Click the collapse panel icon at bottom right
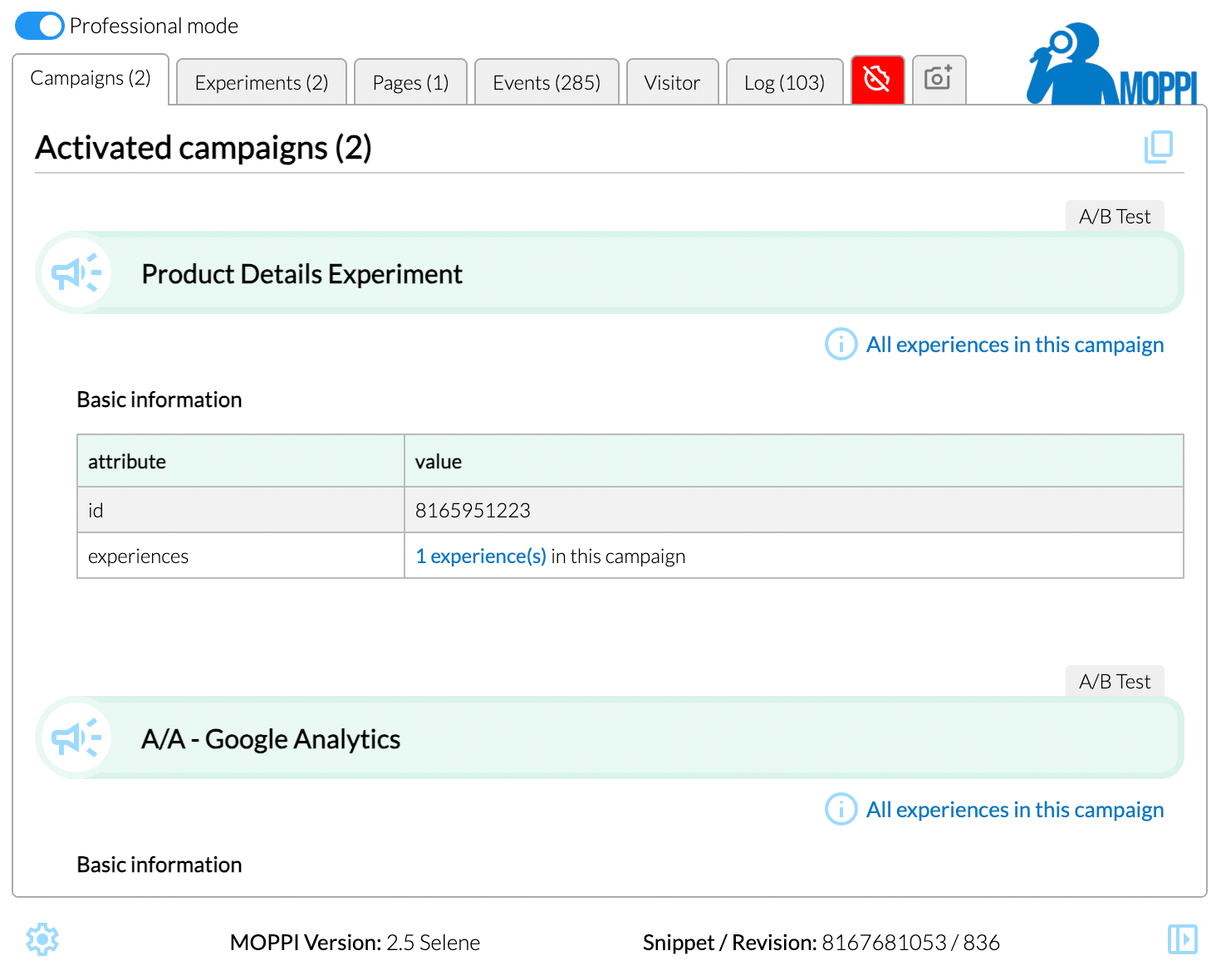Image resolution: width=1221 pixels, height=980 pixels. pos(1182,939)
